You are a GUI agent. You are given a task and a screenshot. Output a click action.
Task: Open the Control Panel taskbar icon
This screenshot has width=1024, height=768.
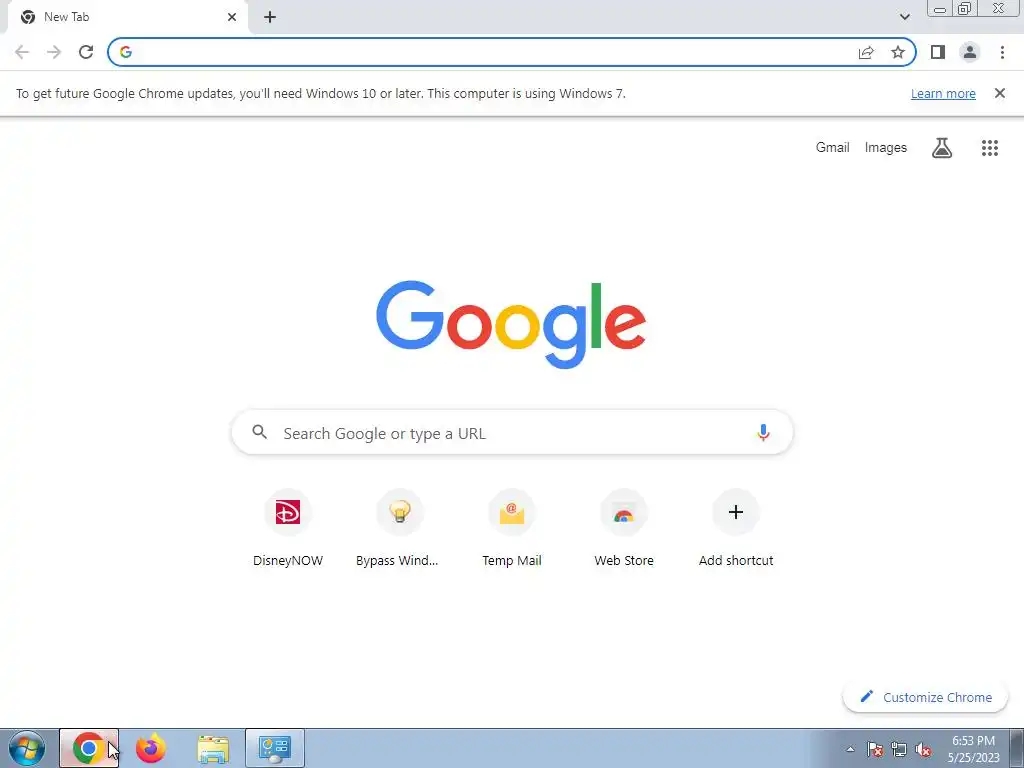pyautogui.click(x=274, y=748)
